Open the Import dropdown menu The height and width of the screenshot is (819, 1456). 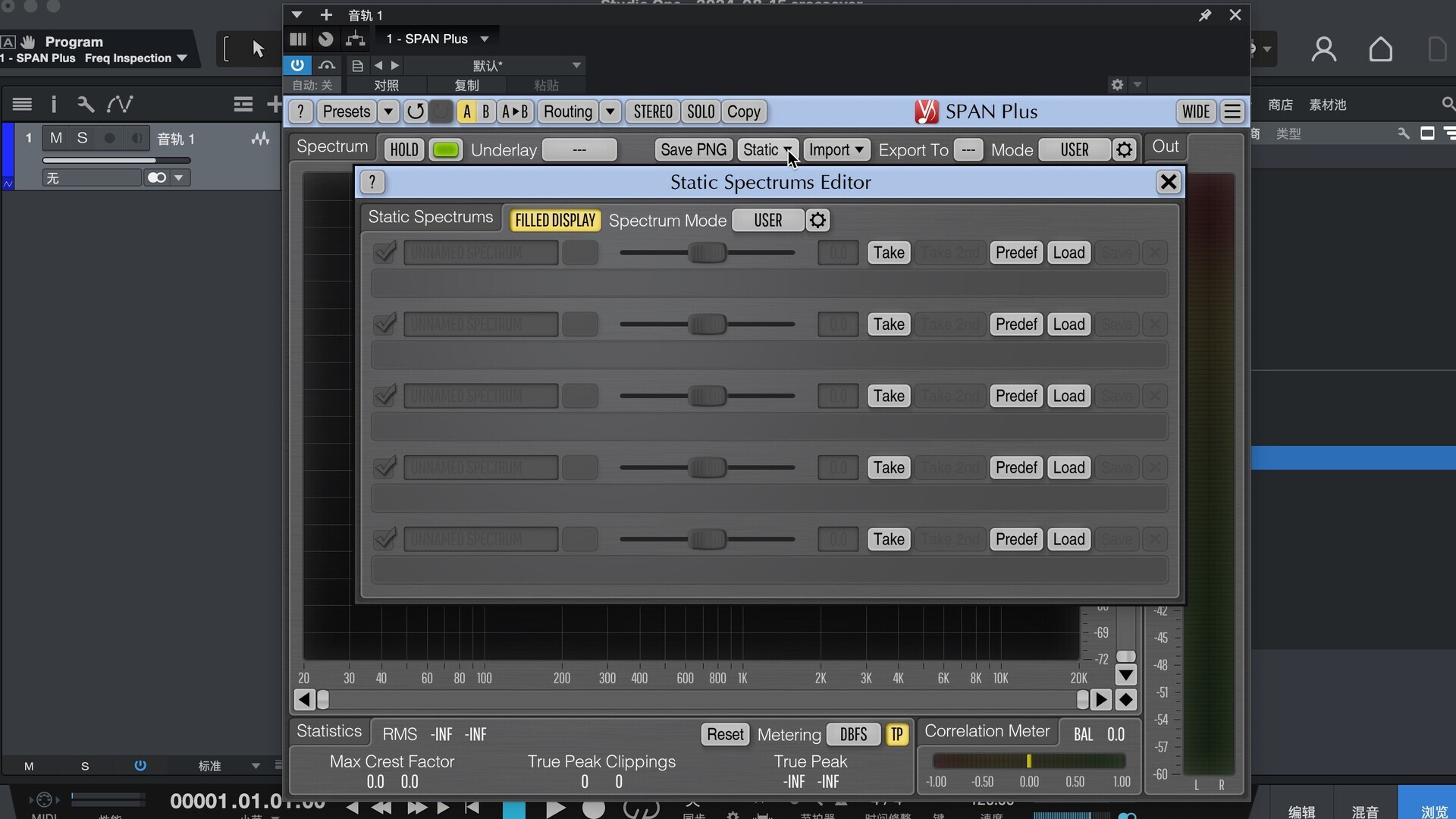(836, 149)
